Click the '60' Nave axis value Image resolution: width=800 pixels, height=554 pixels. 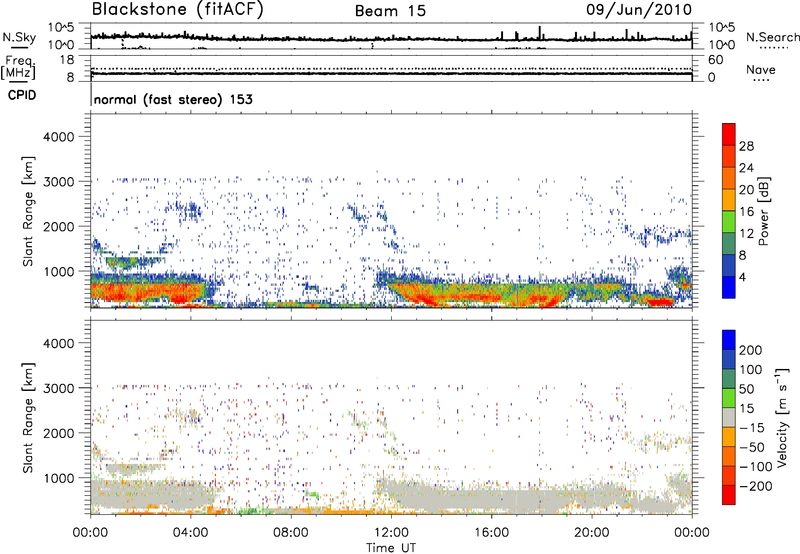[x=715, y=60]
